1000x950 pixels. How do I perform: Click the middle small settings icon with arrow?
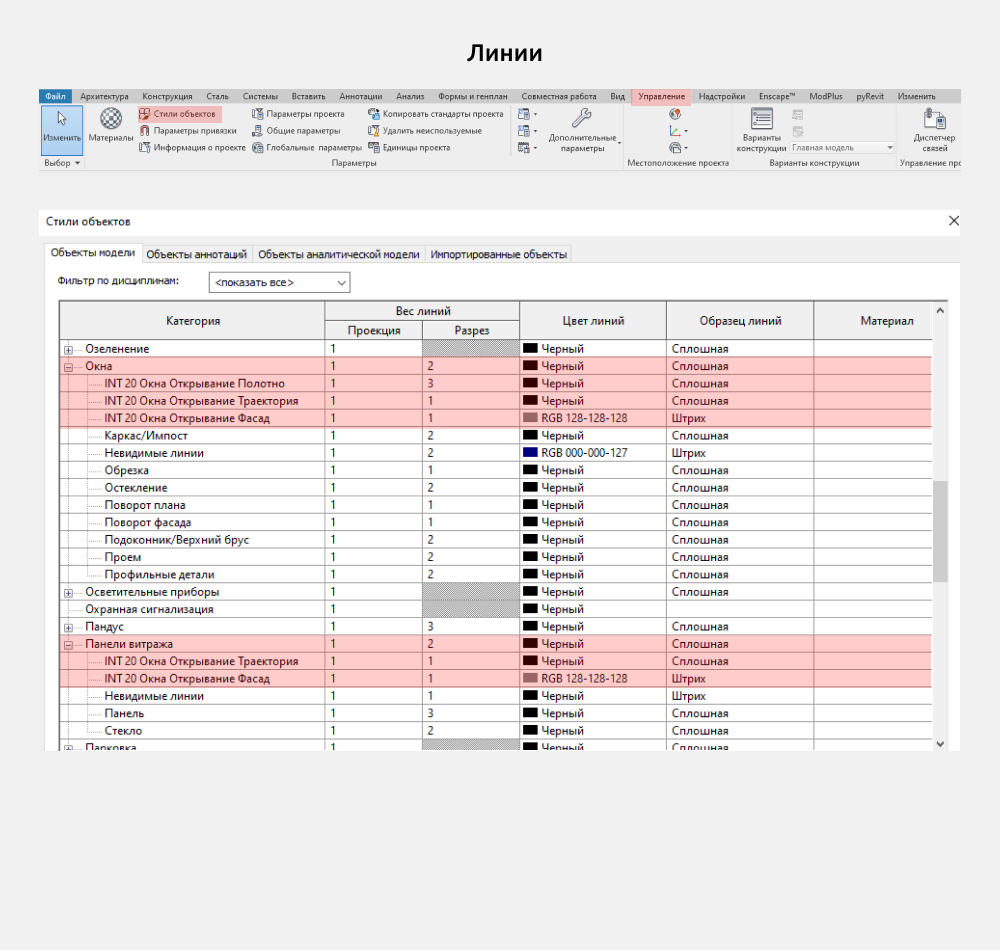click(527, 131)
